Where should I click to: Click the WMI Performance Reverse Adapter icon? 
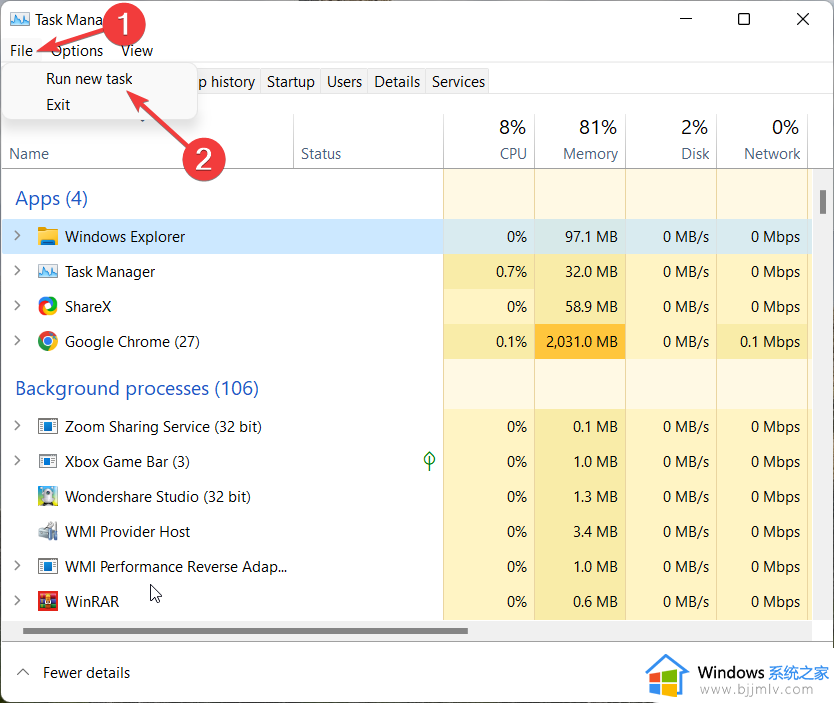(48, 566)
